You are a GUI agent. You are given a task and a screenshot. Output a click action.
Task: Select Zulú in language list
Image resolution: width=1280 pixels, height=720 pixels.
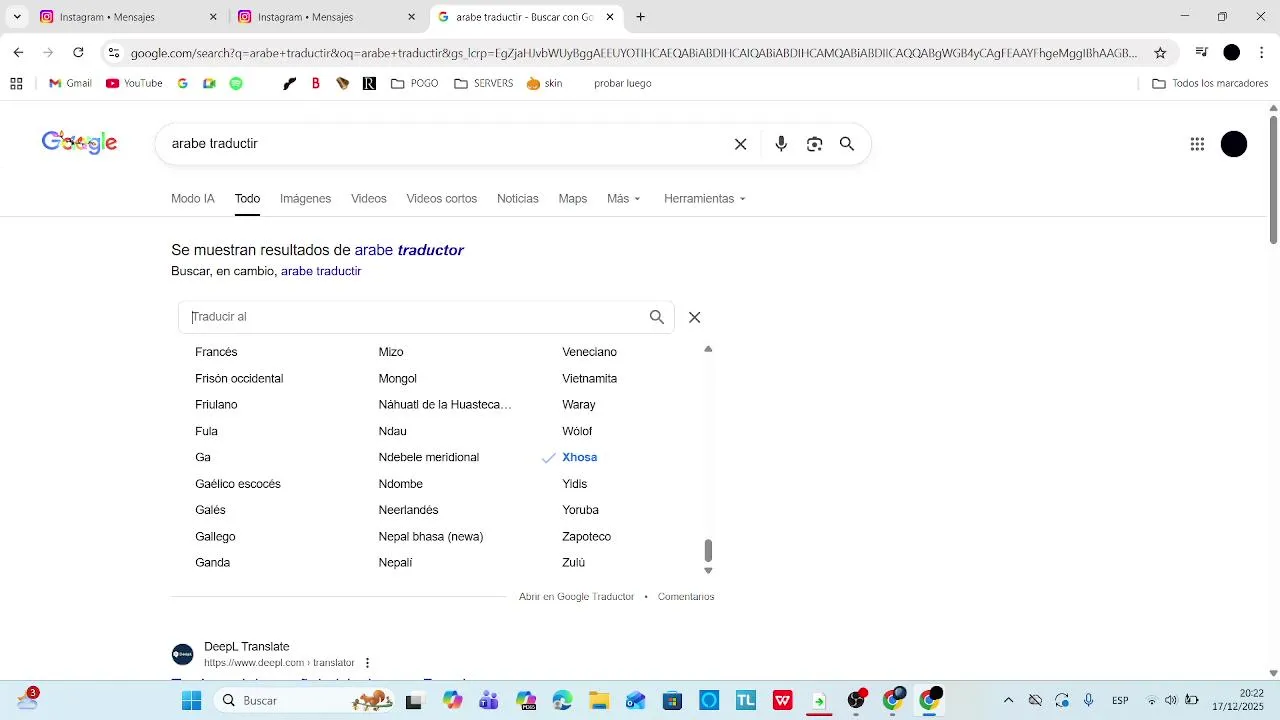(x=573, y=563)
